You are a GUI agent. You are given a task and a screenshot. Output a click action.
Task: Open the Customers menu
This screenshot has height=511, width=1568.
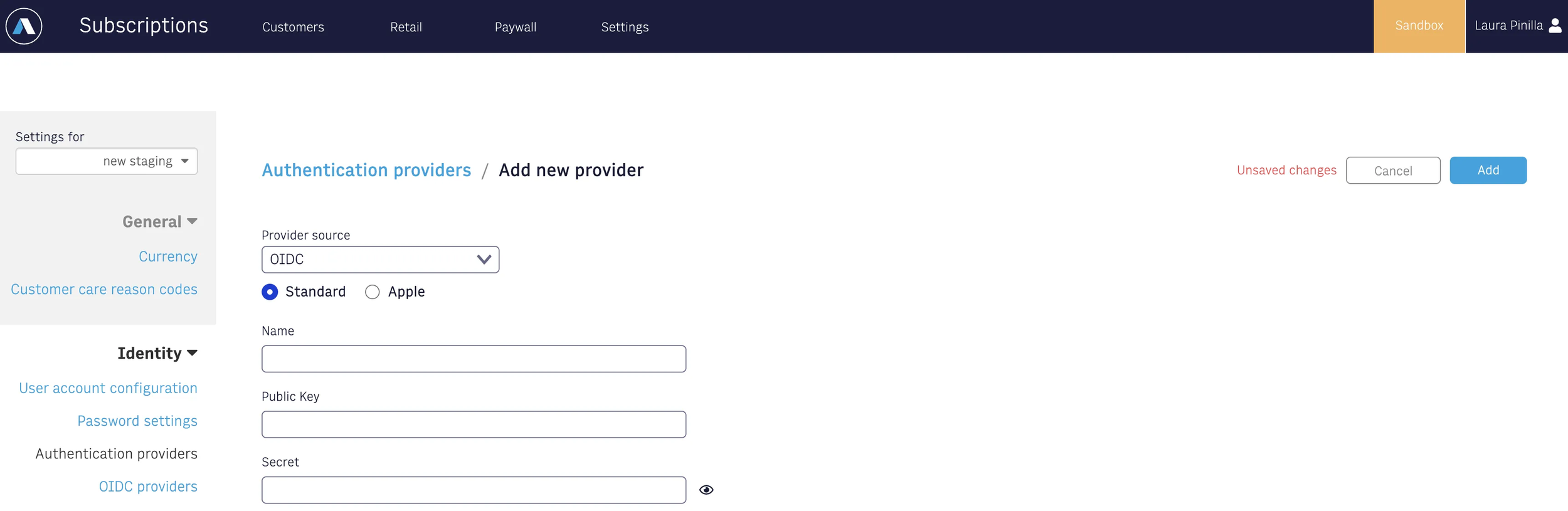[x=293, y=27]
